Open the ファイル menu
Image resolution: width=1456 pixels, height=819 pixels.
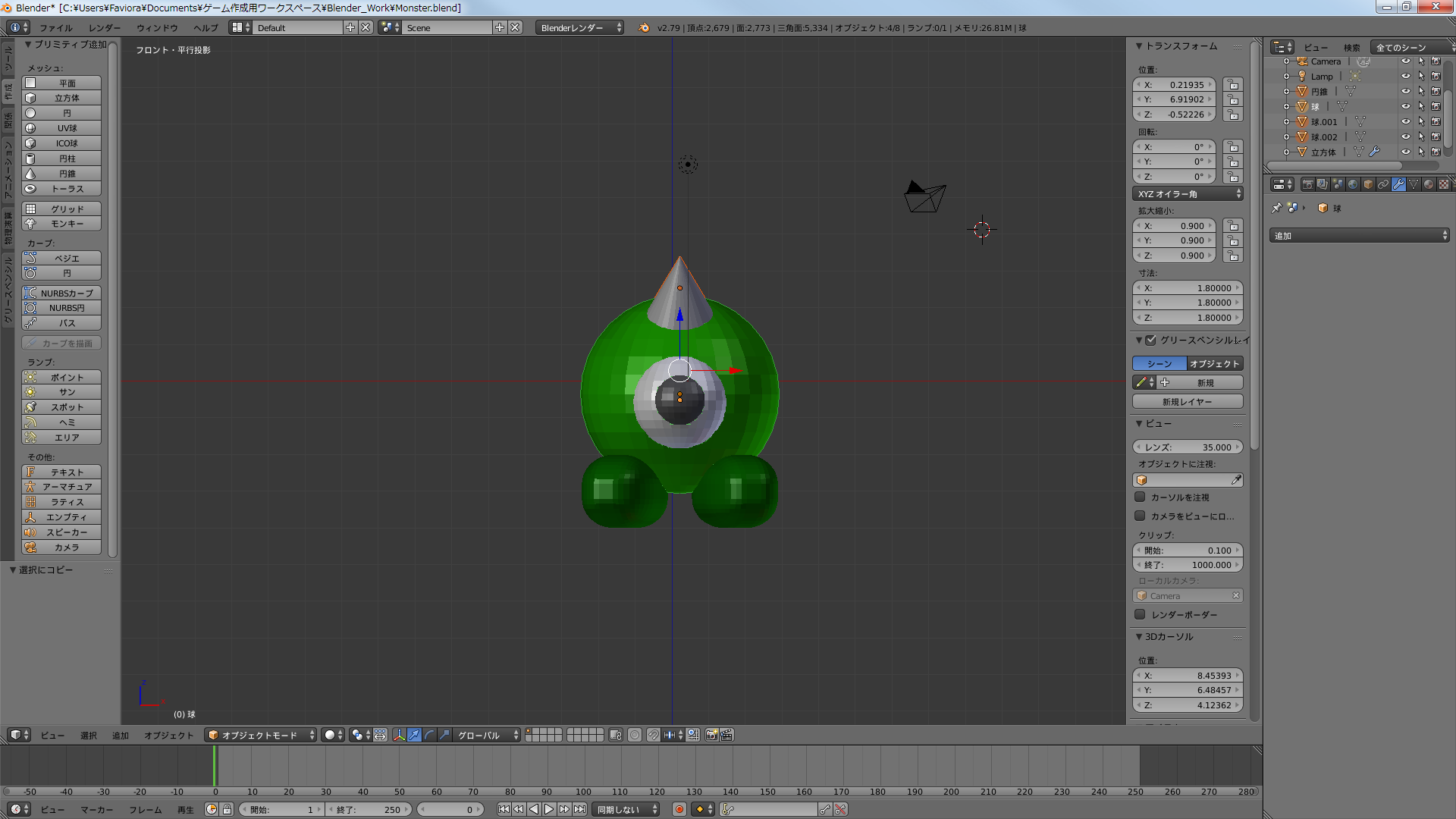tap(56, 27)
